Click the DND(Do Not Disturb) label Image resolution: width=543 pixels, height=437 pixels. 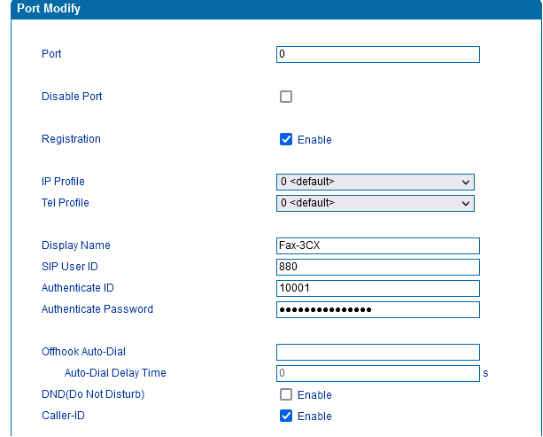[93, 394]
